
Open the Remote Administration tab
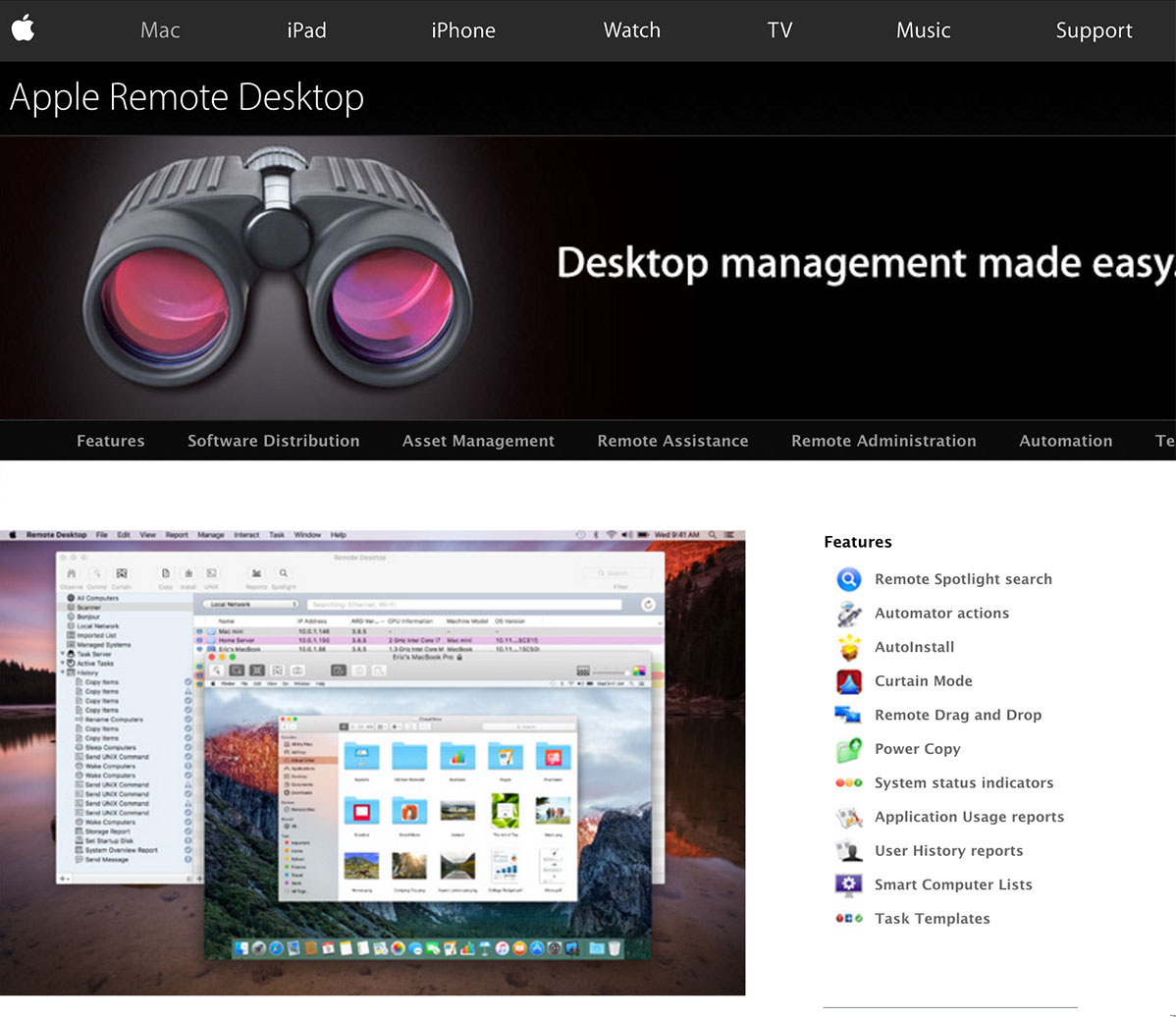(x=883, y=441)
